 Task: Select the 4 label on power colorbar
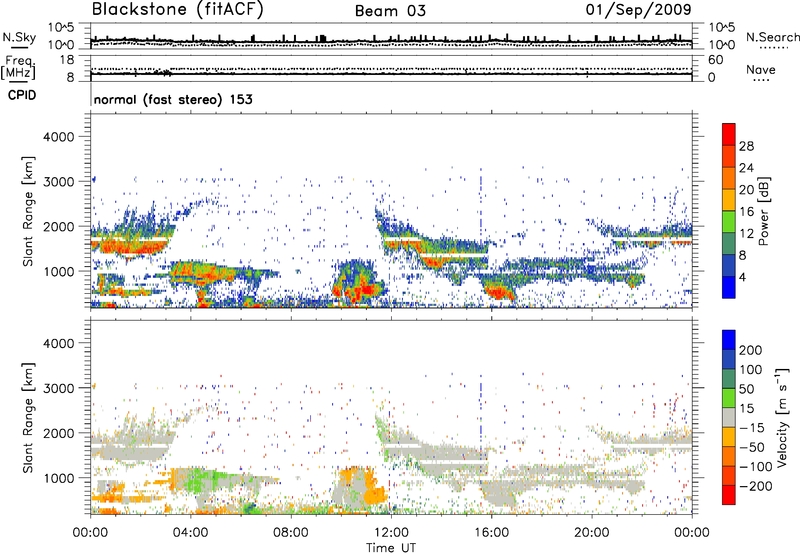pyautogui.click(x=742, y=277)
